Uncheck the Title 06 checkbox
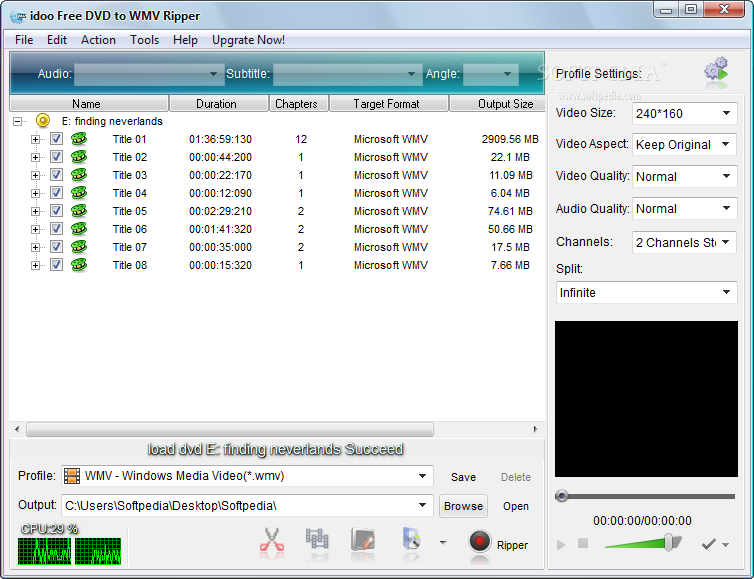Screen dimensions: 754x579 tap(56, 229)
